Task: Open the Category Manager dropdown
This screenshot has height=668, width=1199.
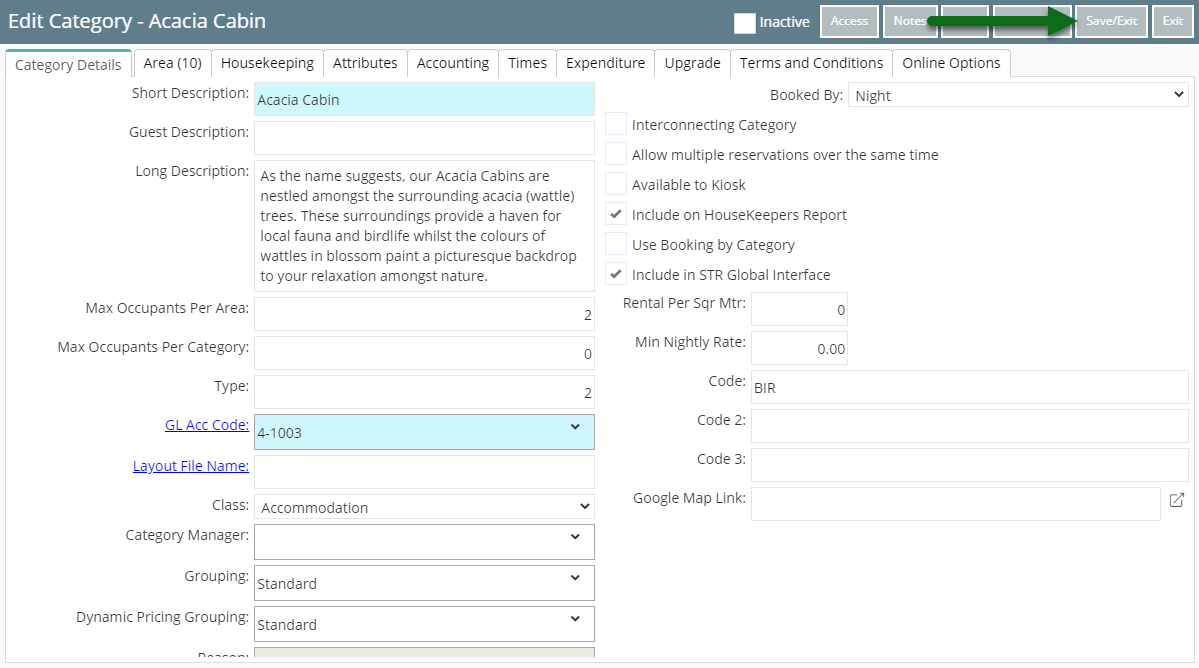Action: coord(424,542)
